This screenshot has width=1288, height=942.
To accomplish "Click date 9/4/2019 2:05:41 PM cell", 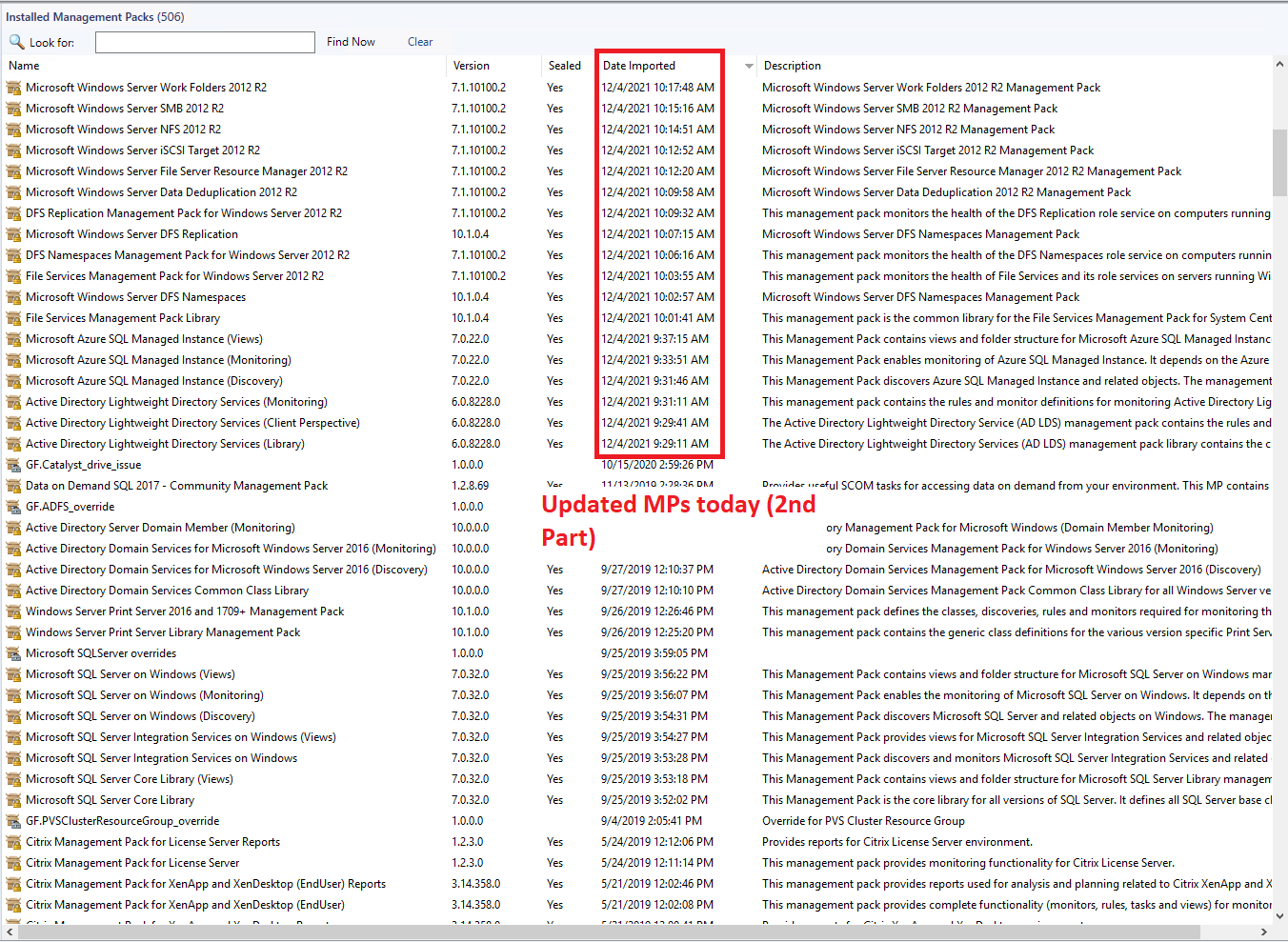I will pos(652,821).
